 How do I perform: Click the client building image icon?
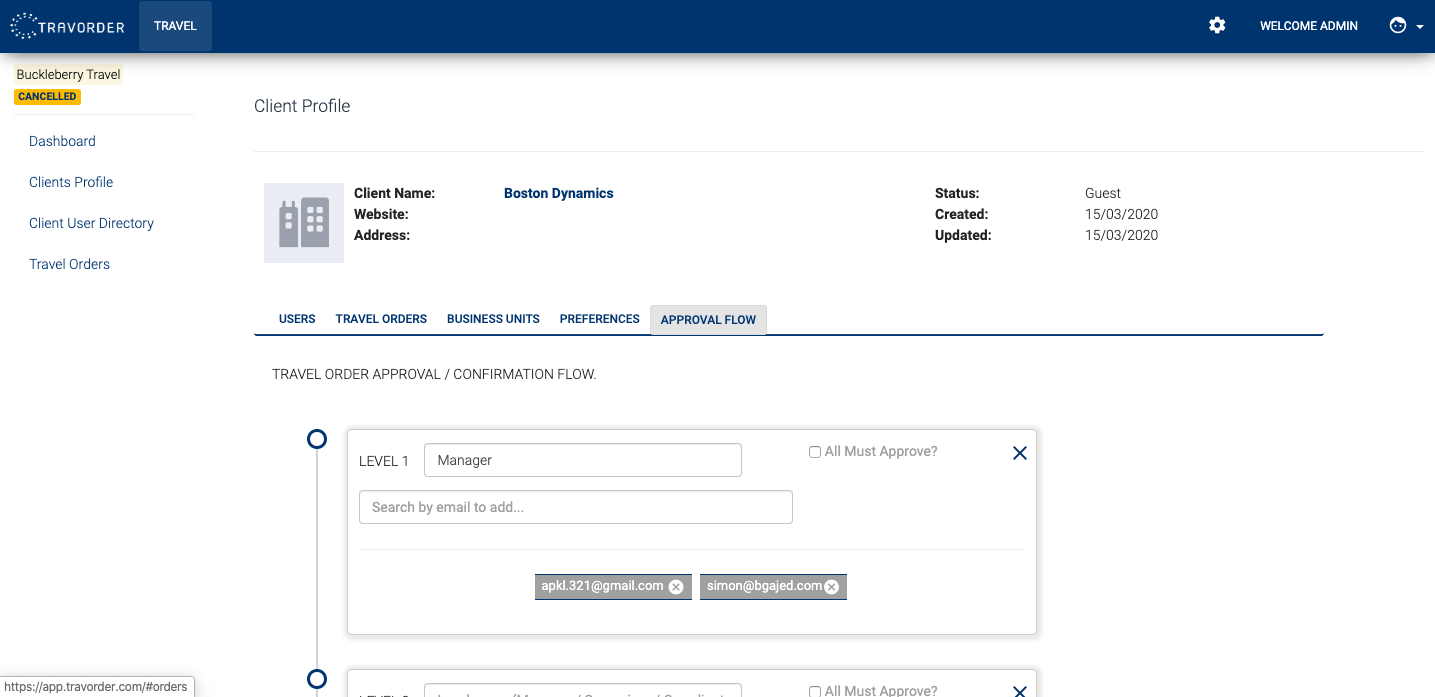coord(304,223)
